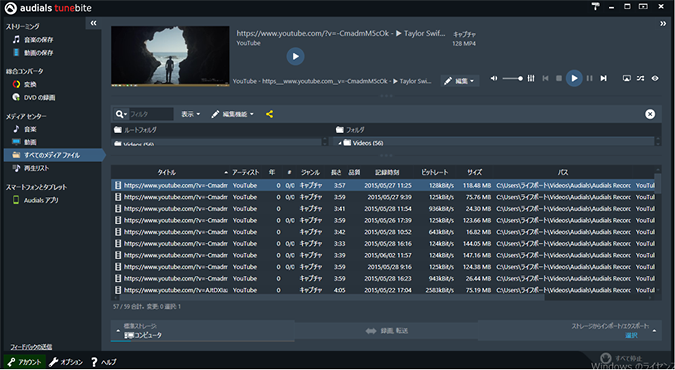Open the 変換 converter

click(25, 84)
